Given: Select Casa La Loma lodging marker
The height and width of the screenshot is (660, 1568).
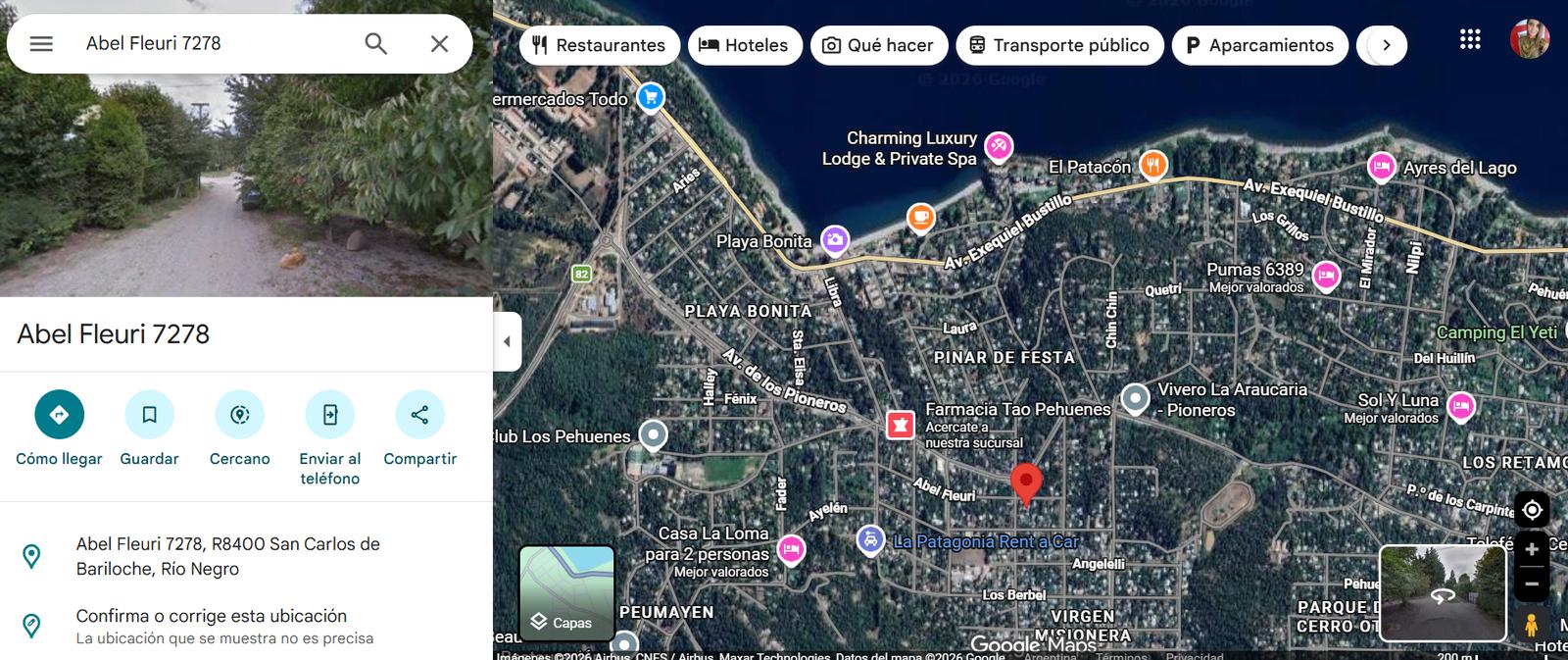Looking at the screenshot, I should pos(791,549).
